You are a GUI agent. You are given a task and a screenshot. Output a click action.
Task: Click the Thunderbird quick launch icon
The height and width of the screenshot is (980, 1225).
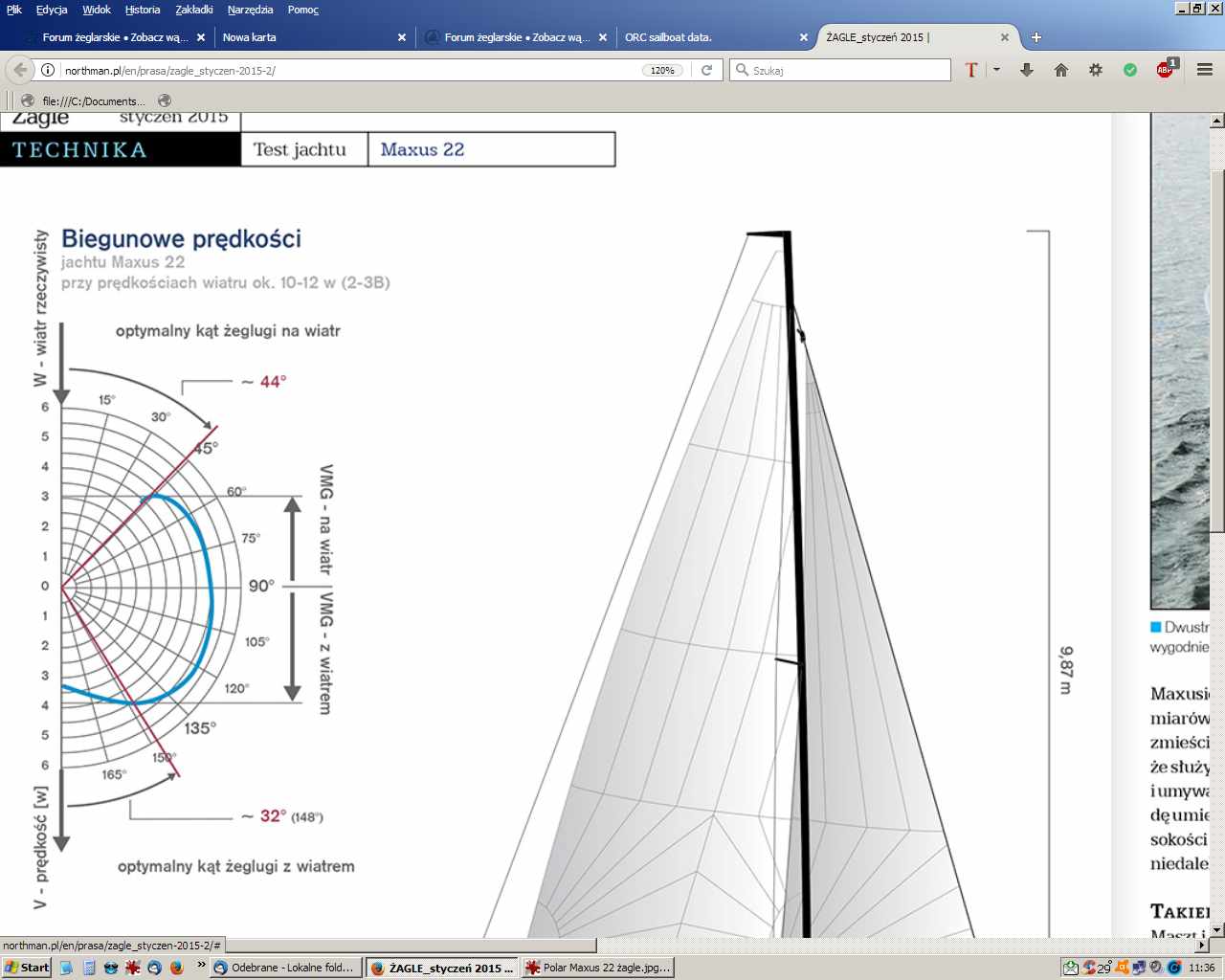pyautogui.click(x=154, y=968)
